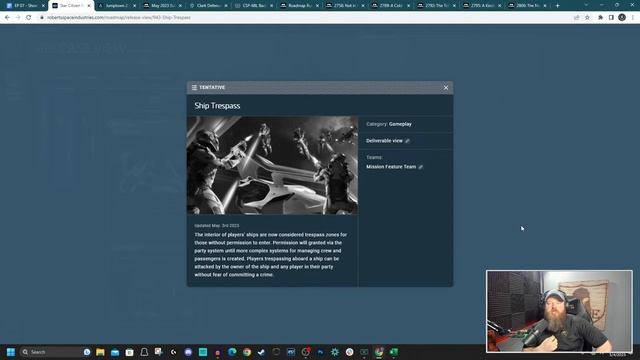This screenshot has height=360, width=640.
Task: Select the Gameplay category label
Action: click(400, 124)
